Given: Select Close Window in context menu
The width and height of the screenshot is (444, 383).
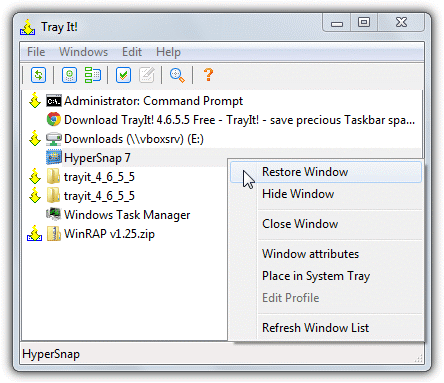Looking at the screenshot, I should click(326, 224).
